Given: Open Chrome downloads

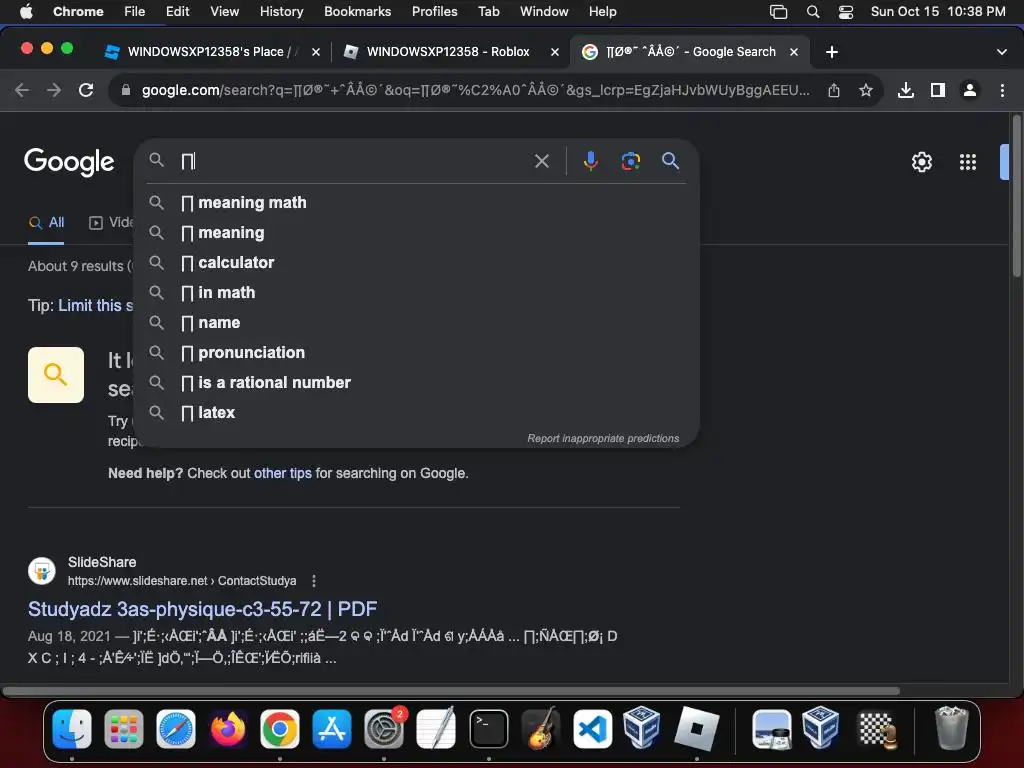Looking at the screenshot, I should (x=905, y=90).
